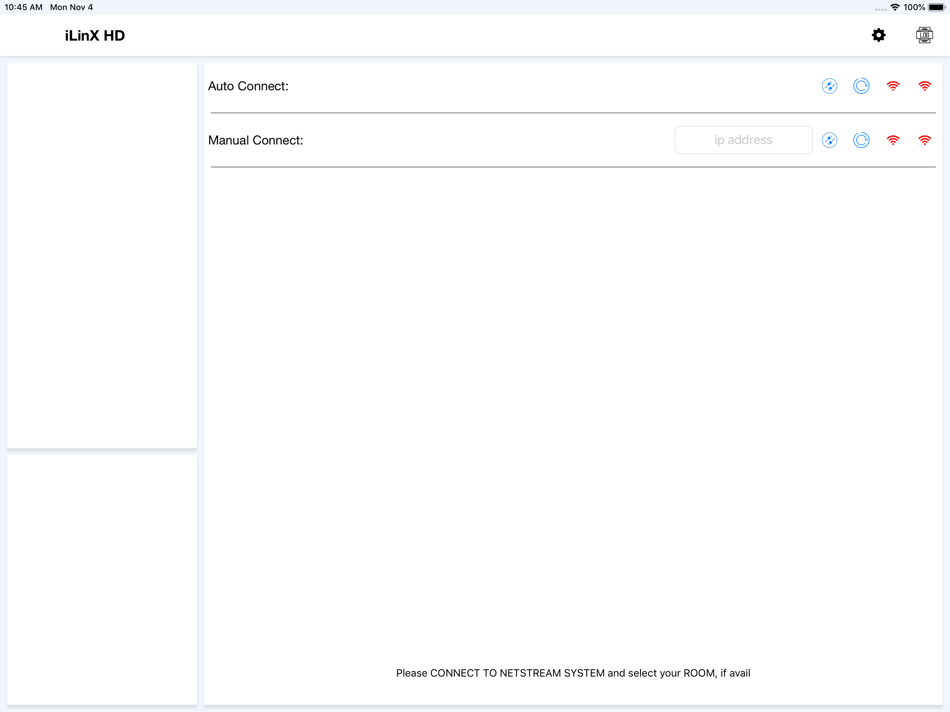Tap the 'Auto Connect:' label
950x712 pixels.
click(x=248, y=86)
